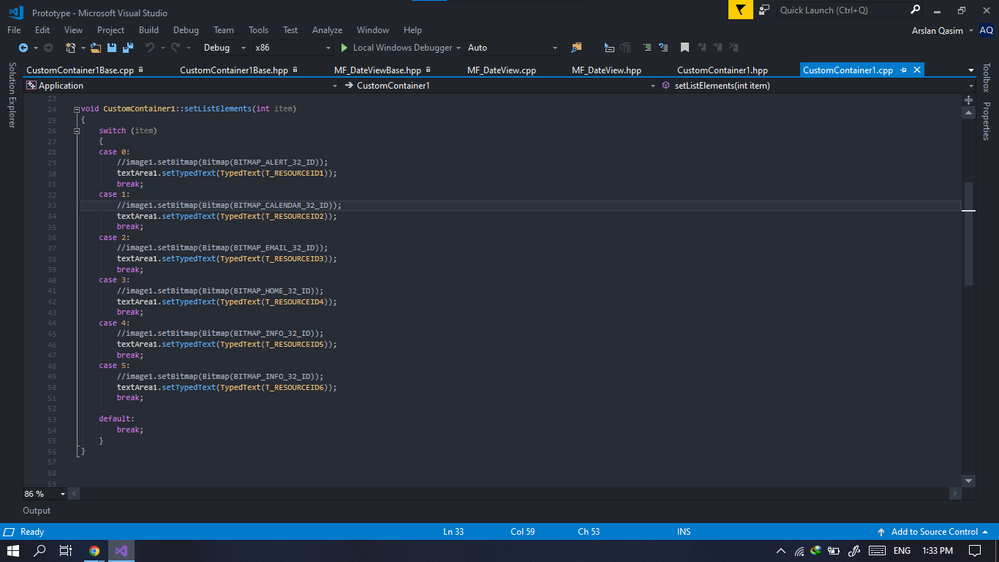
Task: Open the Debug configuration dropdown
Action: point(224,48)
